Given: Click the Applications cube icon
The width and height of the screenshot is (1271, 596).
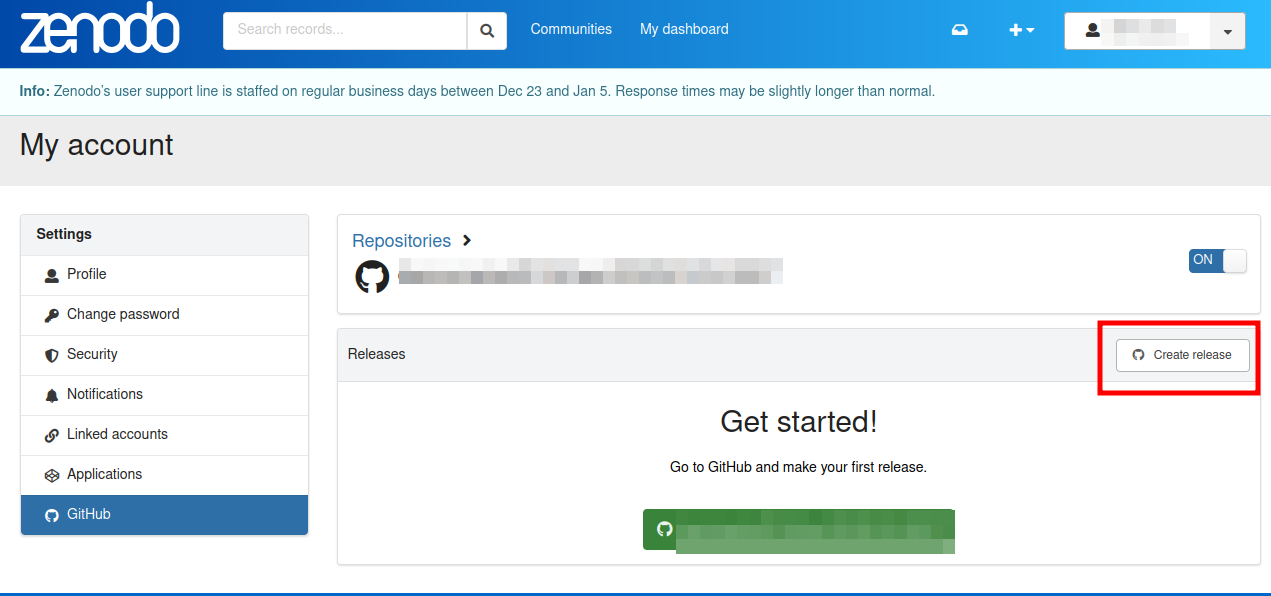Looking at the screenshot, I should [x=52, y=475].
